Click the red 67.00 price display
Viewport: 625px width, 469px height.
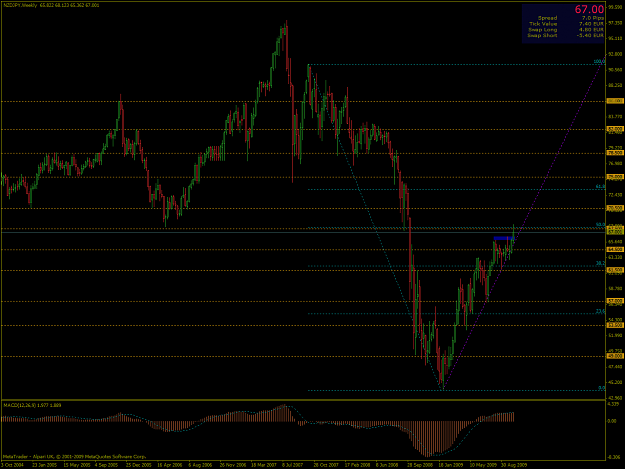coord(589,10)
